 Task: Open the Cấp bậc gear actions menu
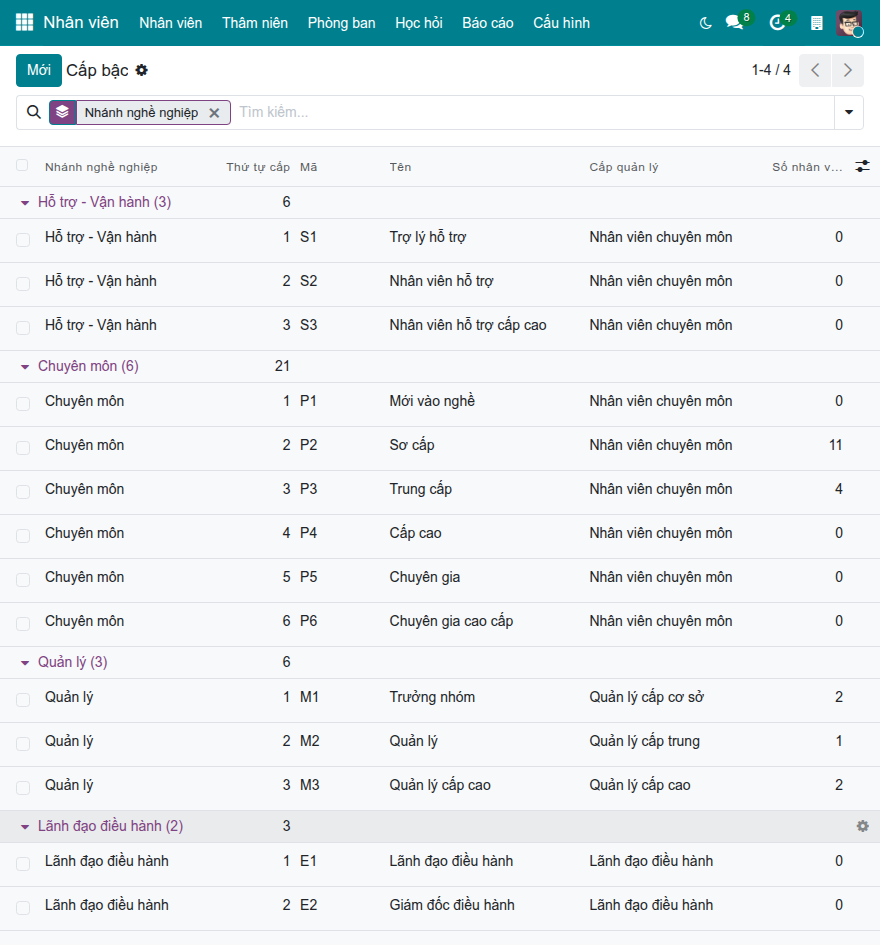142,71
